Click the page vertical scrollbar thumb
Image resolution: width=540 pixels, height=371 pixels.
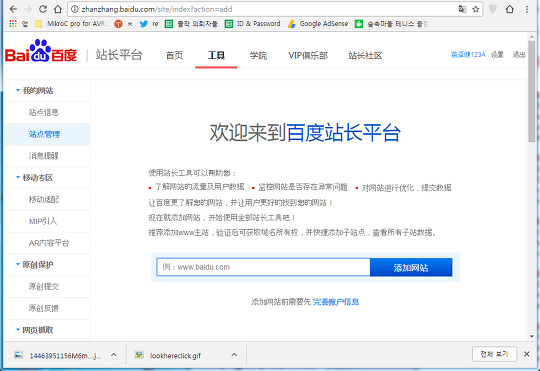point(532,91)
